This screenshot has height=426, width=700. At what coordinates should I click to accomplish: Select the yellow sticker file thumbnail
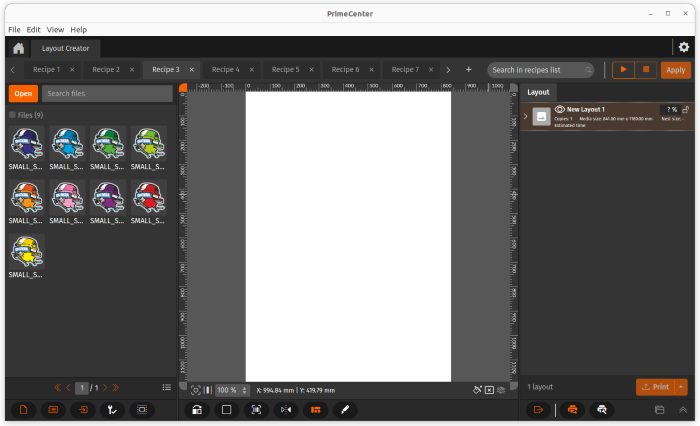click(x=27, y=251)
